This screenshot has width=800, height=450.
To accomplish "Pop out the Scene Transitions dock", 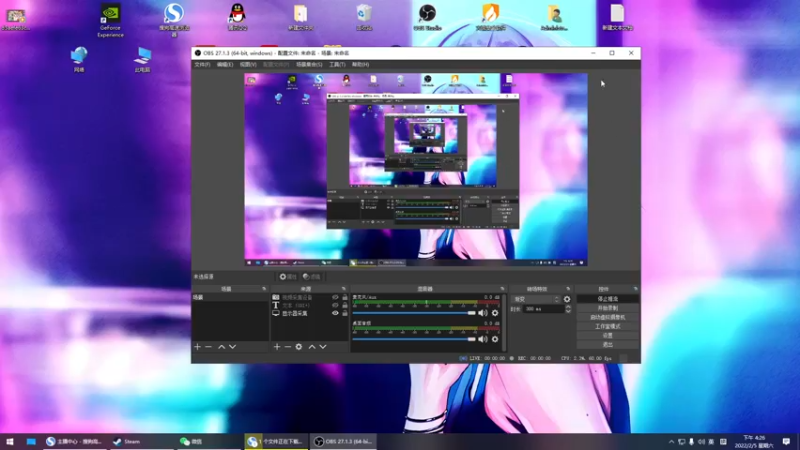I will 568,289.
